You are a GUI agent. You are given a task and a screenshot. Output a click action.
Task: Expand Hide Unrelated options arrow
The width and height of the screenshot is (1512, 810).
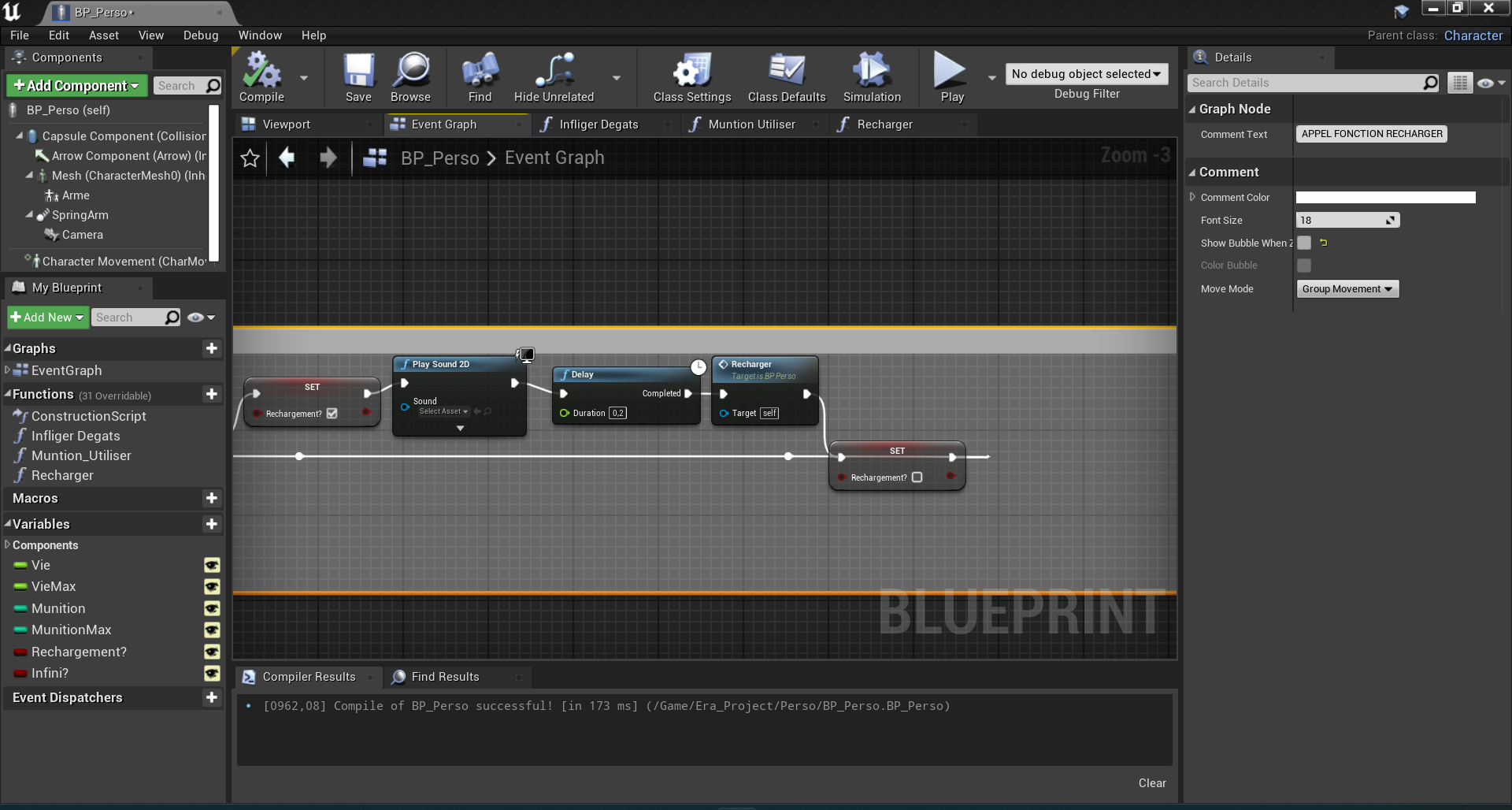point(617,78)
